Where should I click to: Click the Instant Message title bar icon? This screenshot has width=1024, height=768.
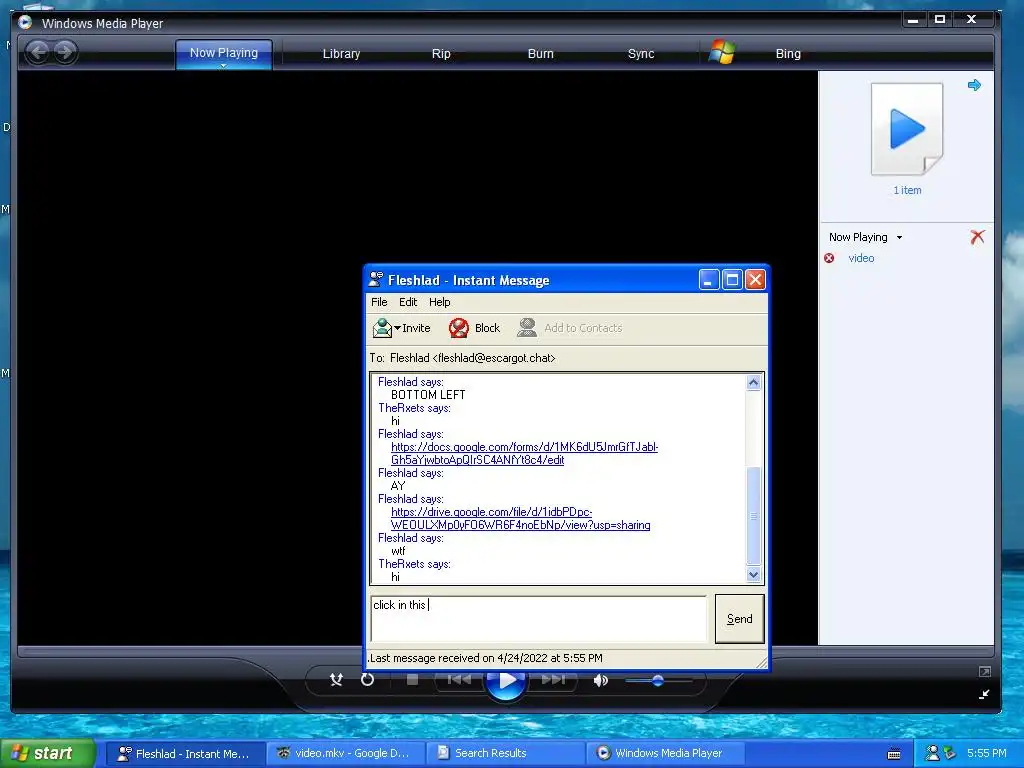coord(376,280)
